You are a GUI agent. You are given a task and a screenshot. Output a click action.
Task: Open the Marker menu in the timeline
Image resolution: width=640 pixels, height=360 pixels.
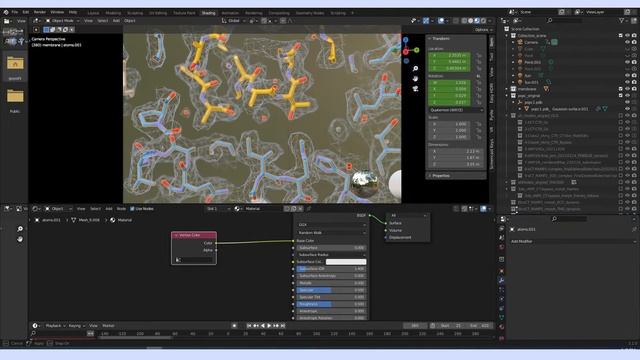[x=108, y=326]
